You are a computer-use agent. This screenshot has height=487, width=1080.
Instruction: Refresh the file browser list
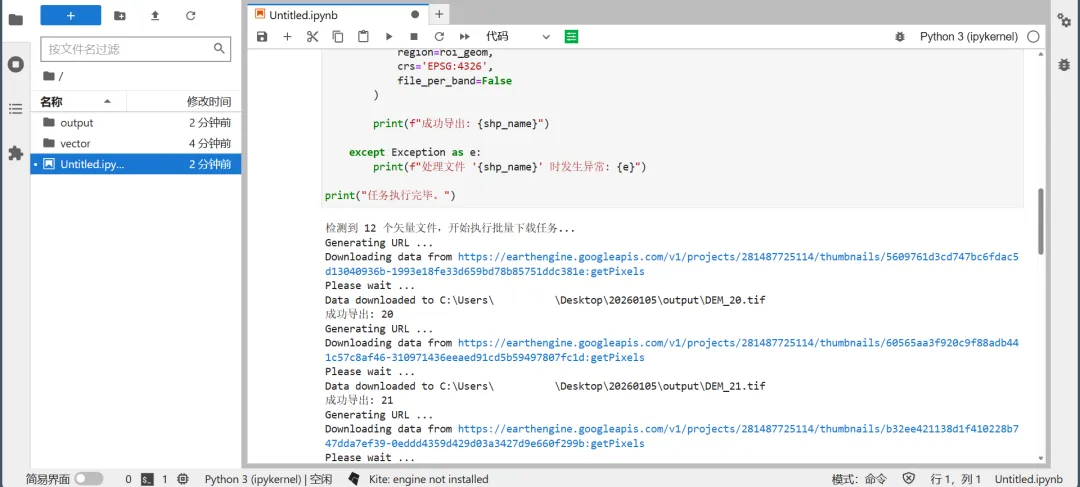coord(191,15)
